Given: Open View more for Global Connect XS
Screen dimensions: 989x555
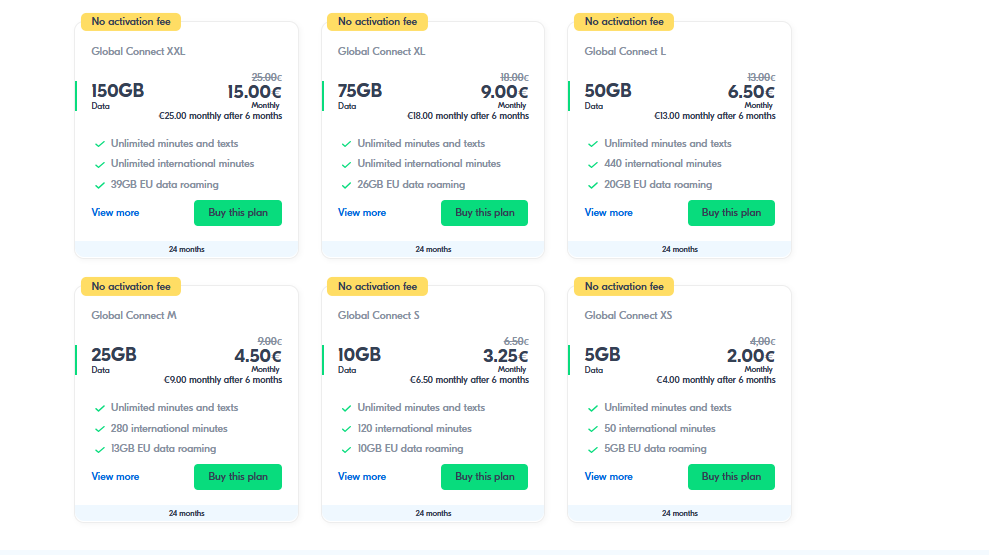Looking at the screenshot, I should tap(609, 477).
